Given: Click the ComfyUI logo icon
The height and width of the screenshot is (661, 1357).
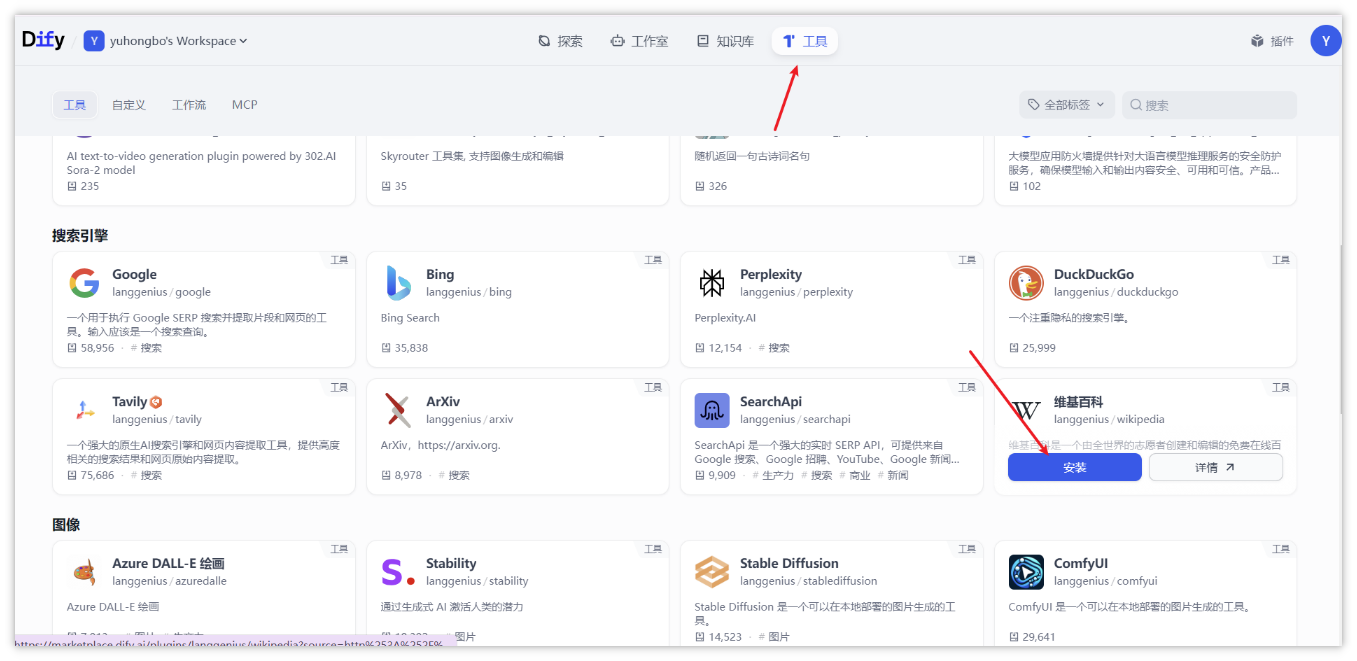Looking at the screenshot, I should click(x=1026, y=572).
